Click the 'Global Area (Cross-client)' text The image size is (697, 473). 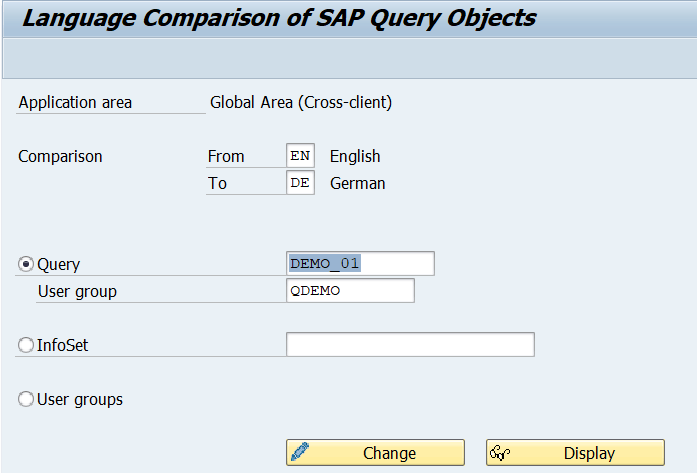pos(301,102)
